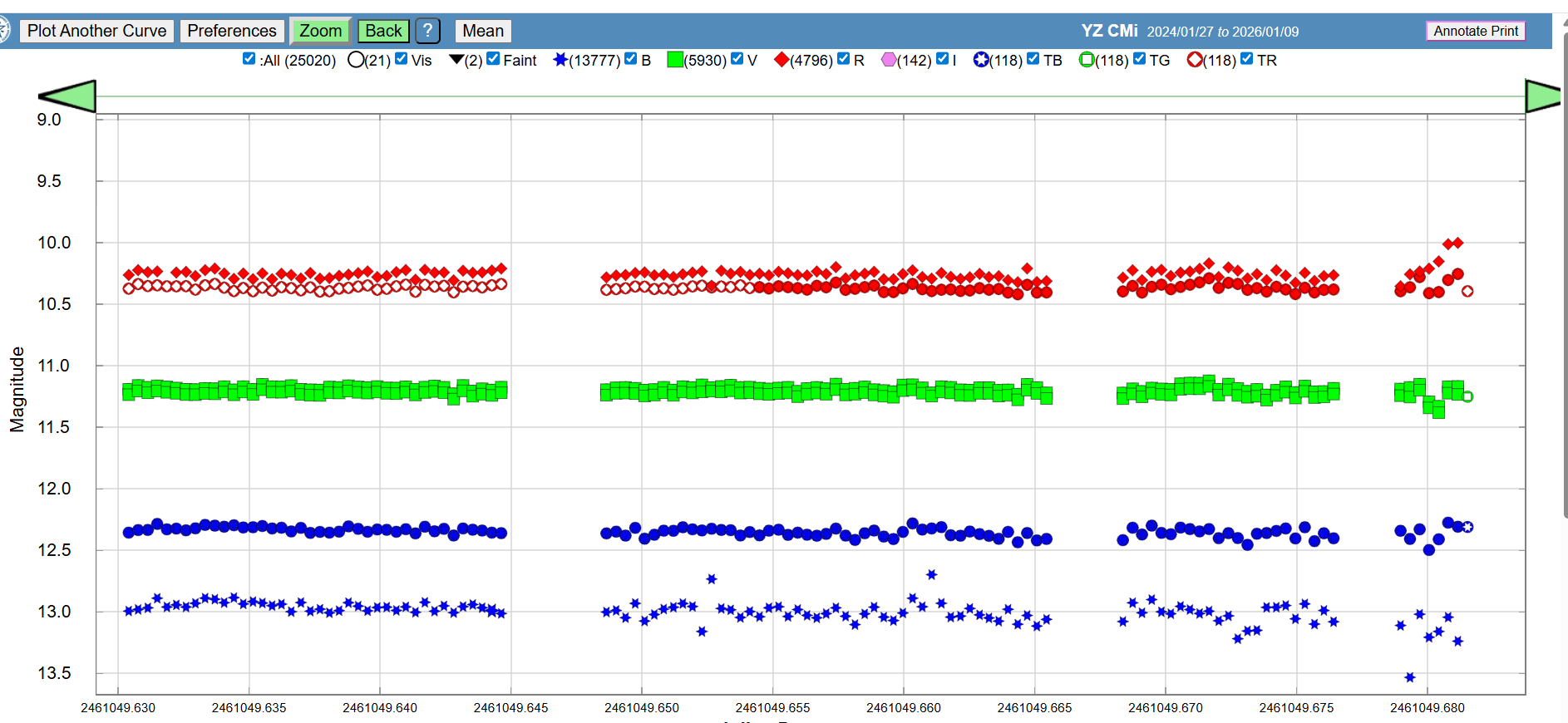Open help with the question mark button
This screenshot has width=1568, height=723.
[427, 31]
